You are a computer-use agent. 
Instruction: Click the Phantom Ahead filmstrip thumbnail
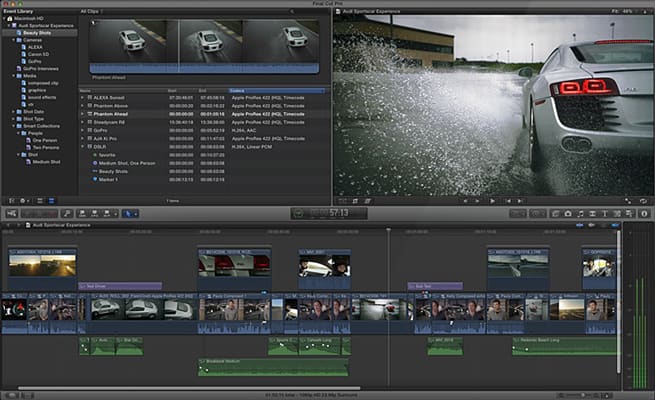coord(205,46)
